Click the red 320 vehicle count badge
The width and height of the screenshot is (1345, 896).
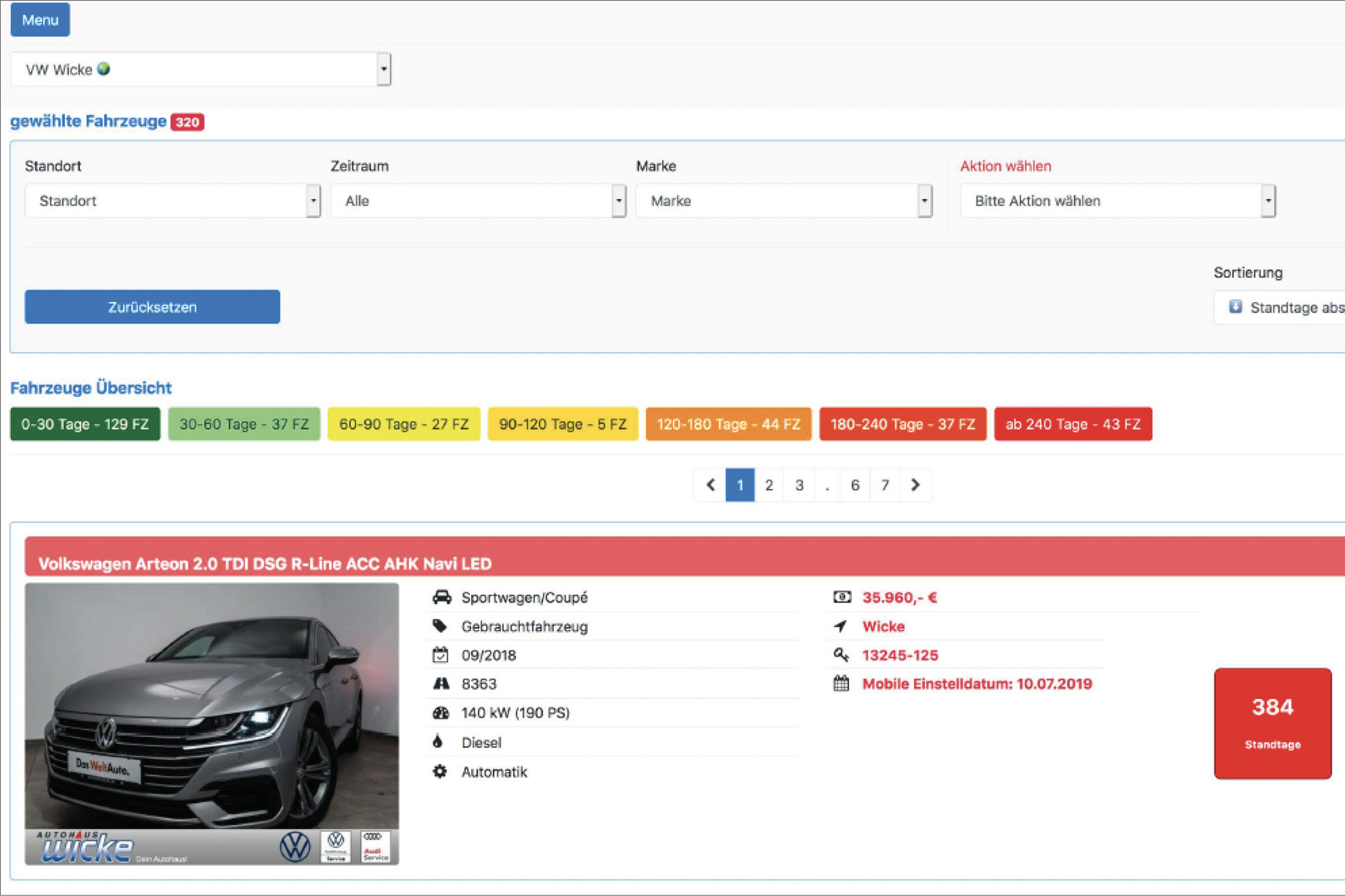point(187,122)
